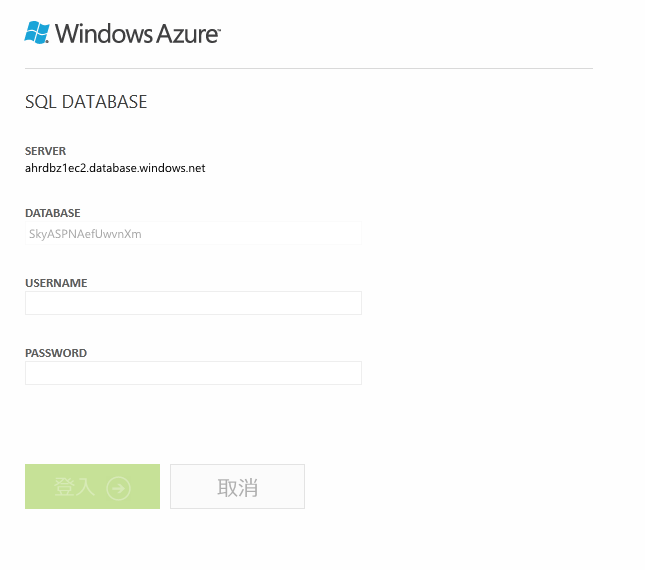645x570 pixels.
Task: Click the horizontal divider line under the logo
Action: 309,68
